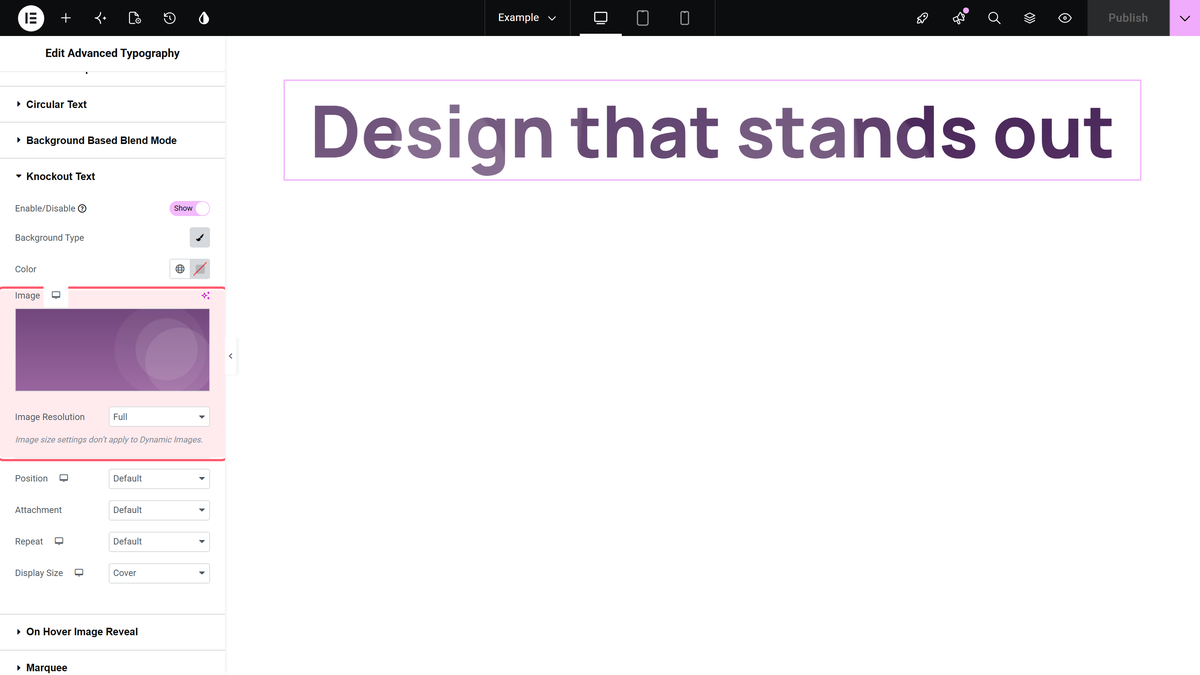Viewport: 1200px width, 675px height.
Task: Click the rocket icon in the top bar
Action: pyautogui.click(x=923, y=18)
